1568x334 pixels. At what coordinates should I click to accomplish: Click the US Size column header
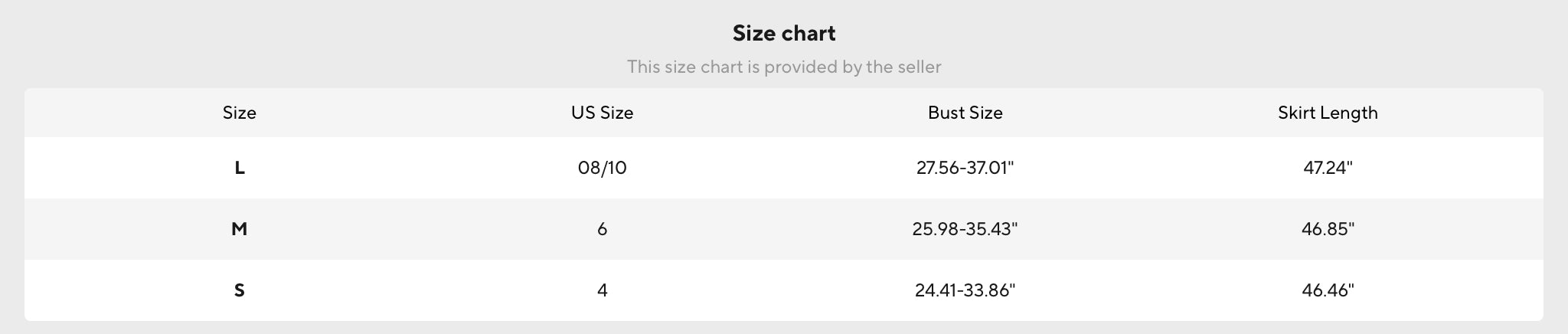602,113
